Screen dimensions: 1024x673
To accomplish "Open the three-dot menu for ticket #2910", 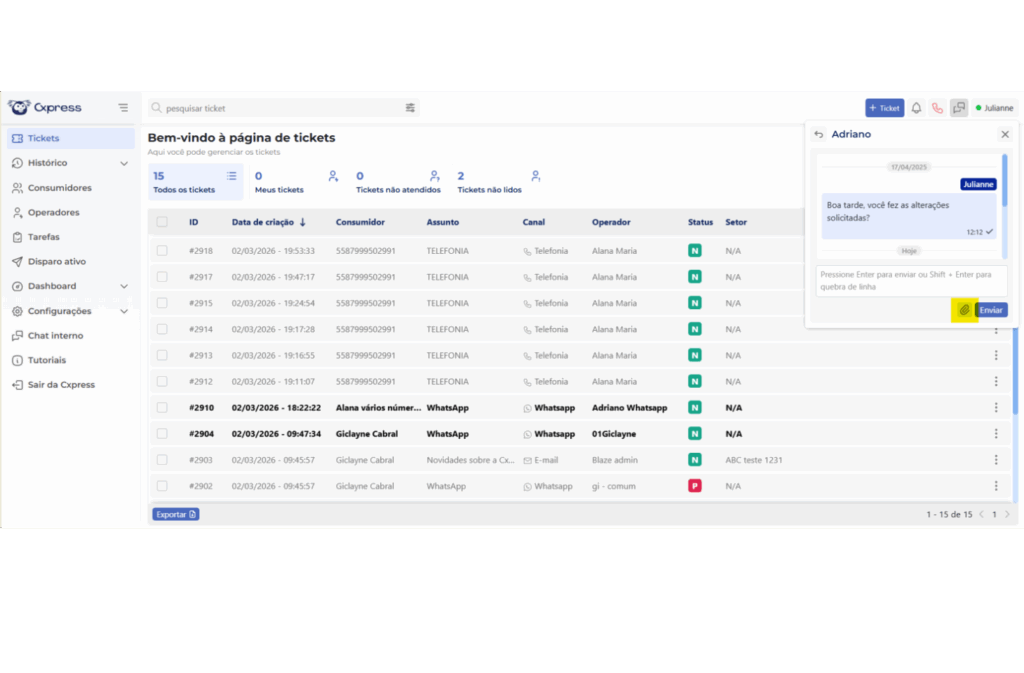I will tap(996, 408).
